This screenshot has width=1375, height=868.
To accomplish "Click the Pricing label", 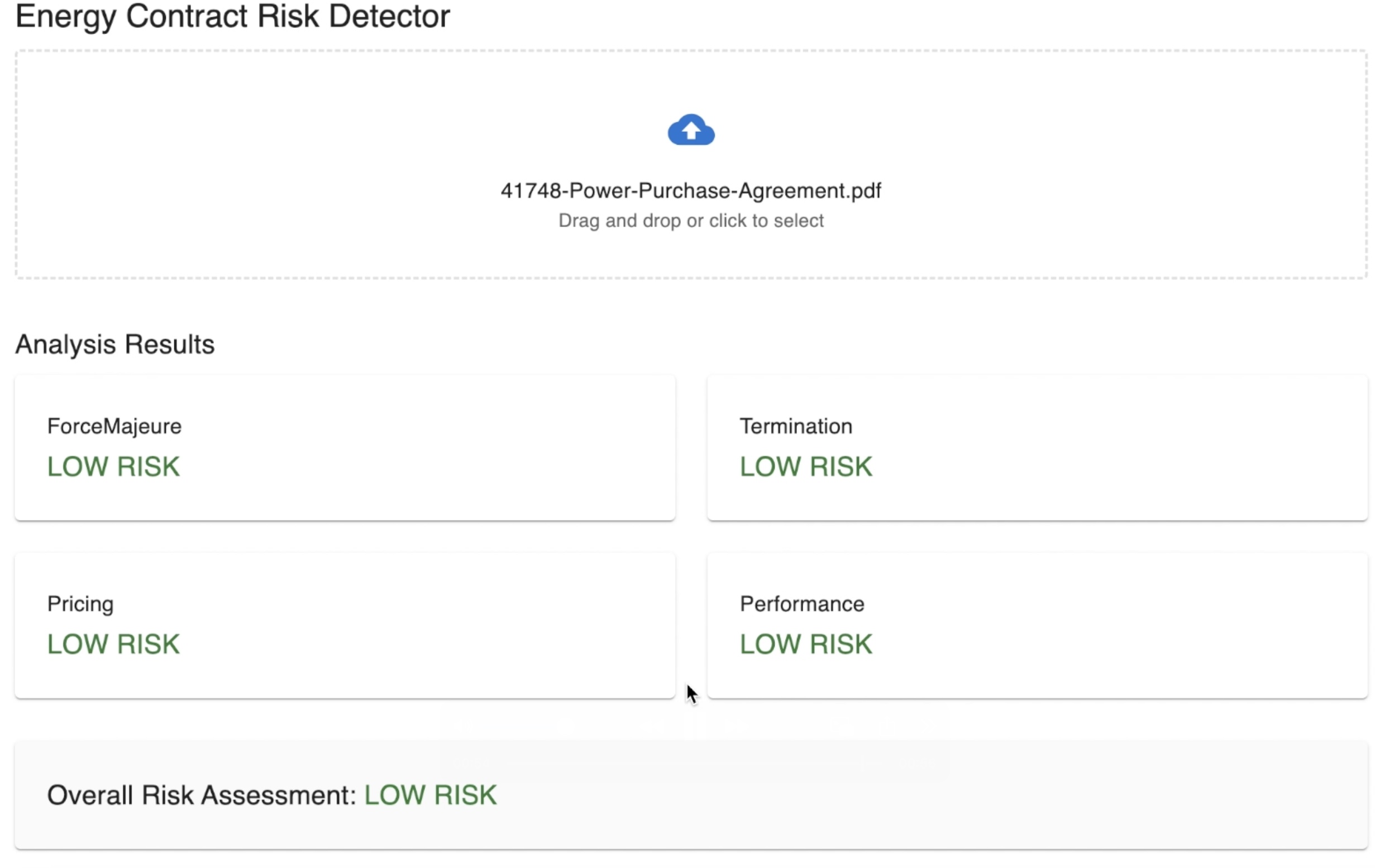I will click(80, 604).
